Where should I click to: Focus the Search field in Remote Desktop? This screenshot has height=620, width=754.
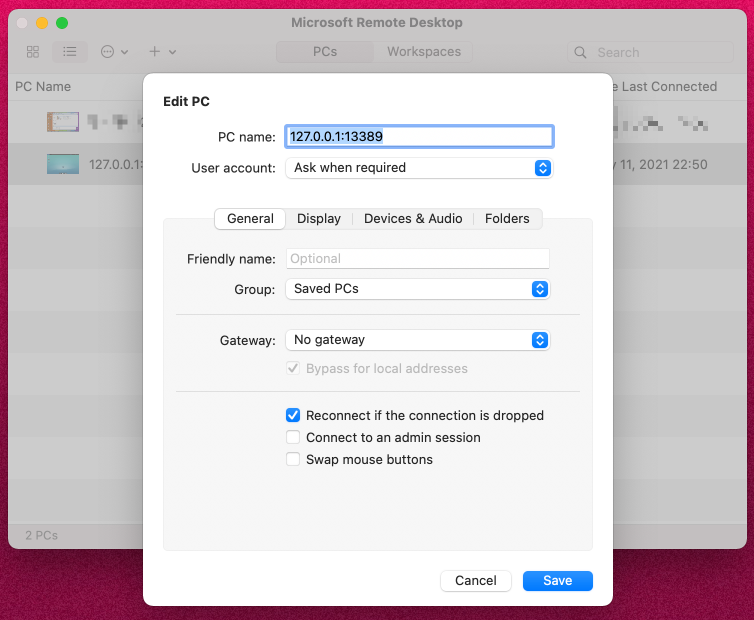pyautogui.click(x=650, y=52)
